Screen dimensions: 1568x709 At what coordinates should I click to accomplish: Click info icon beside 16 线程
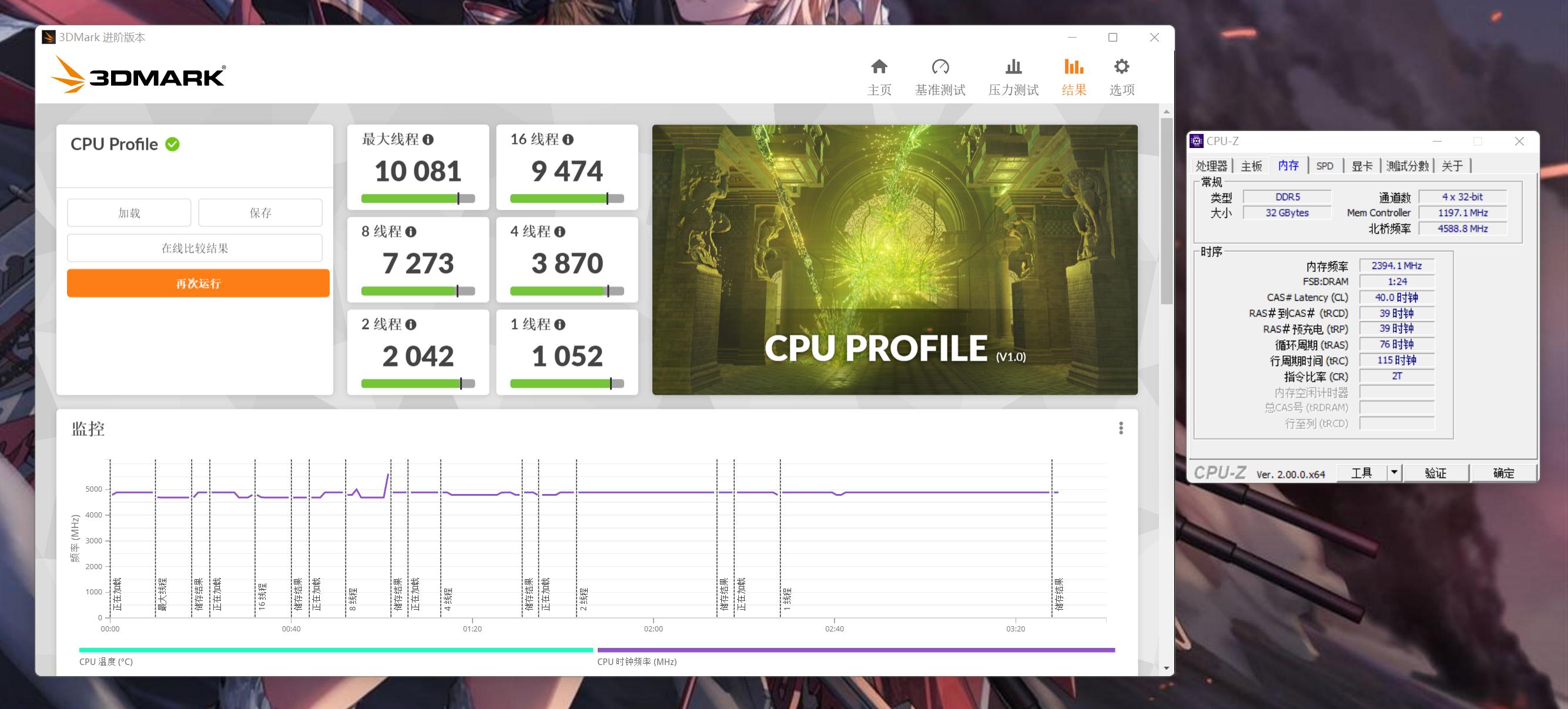coord(568,139)
